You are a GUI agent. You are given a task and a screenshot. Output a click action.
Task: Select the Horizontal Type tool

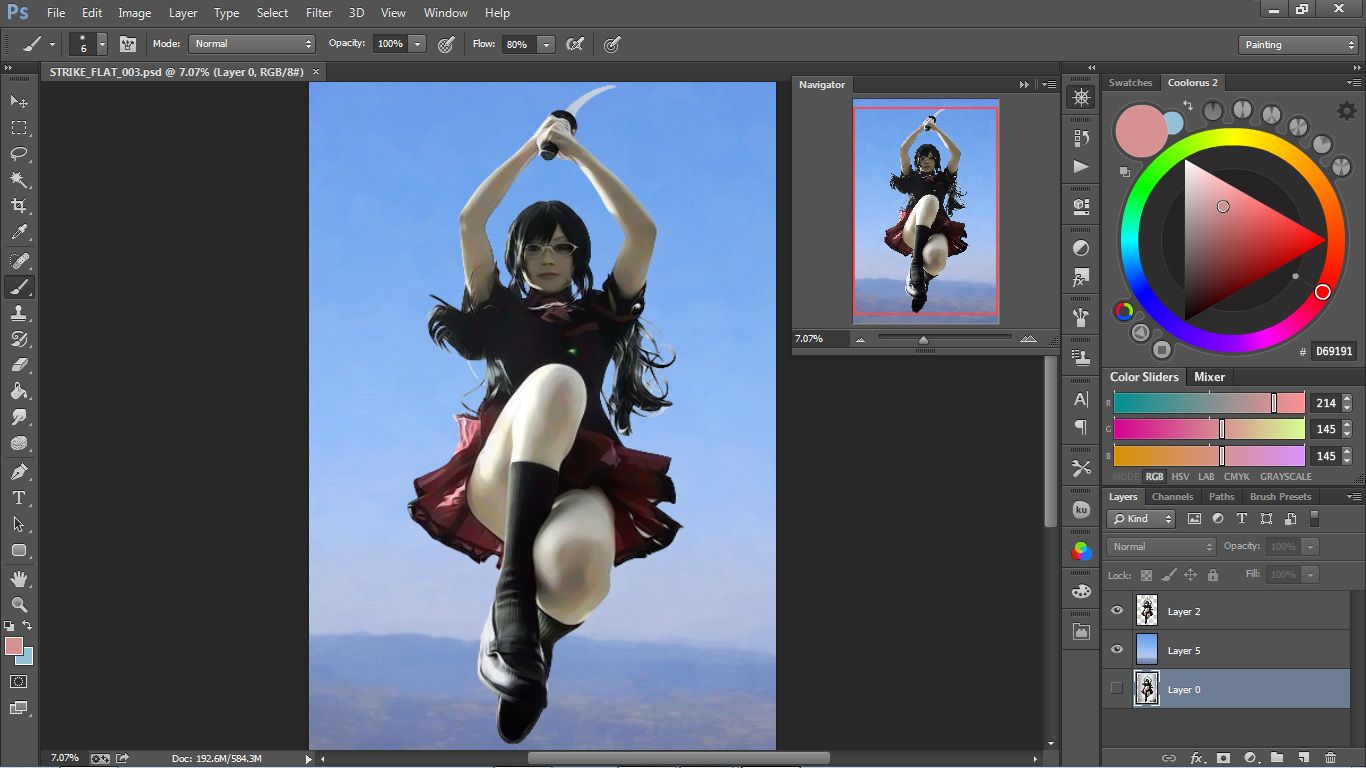pyautogui.click(x=19, y=497)
